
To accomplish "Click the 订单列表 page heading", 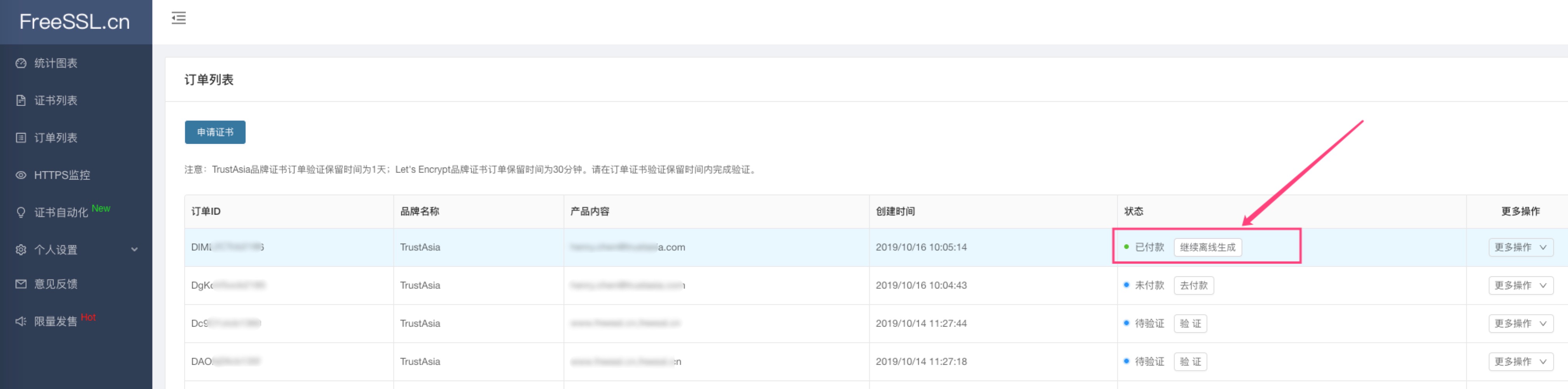I will tap(209, 80).
